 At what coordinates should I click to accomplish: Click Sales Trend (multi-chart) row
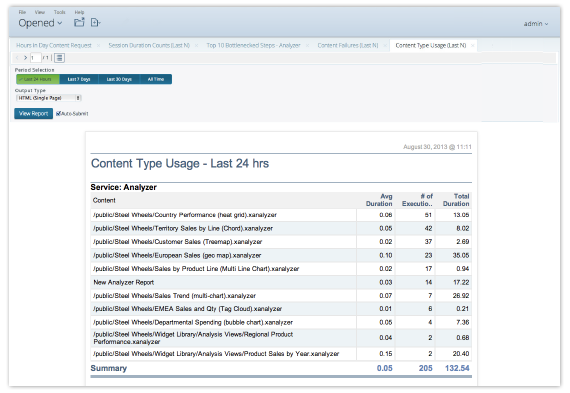[x=281, y=296]
